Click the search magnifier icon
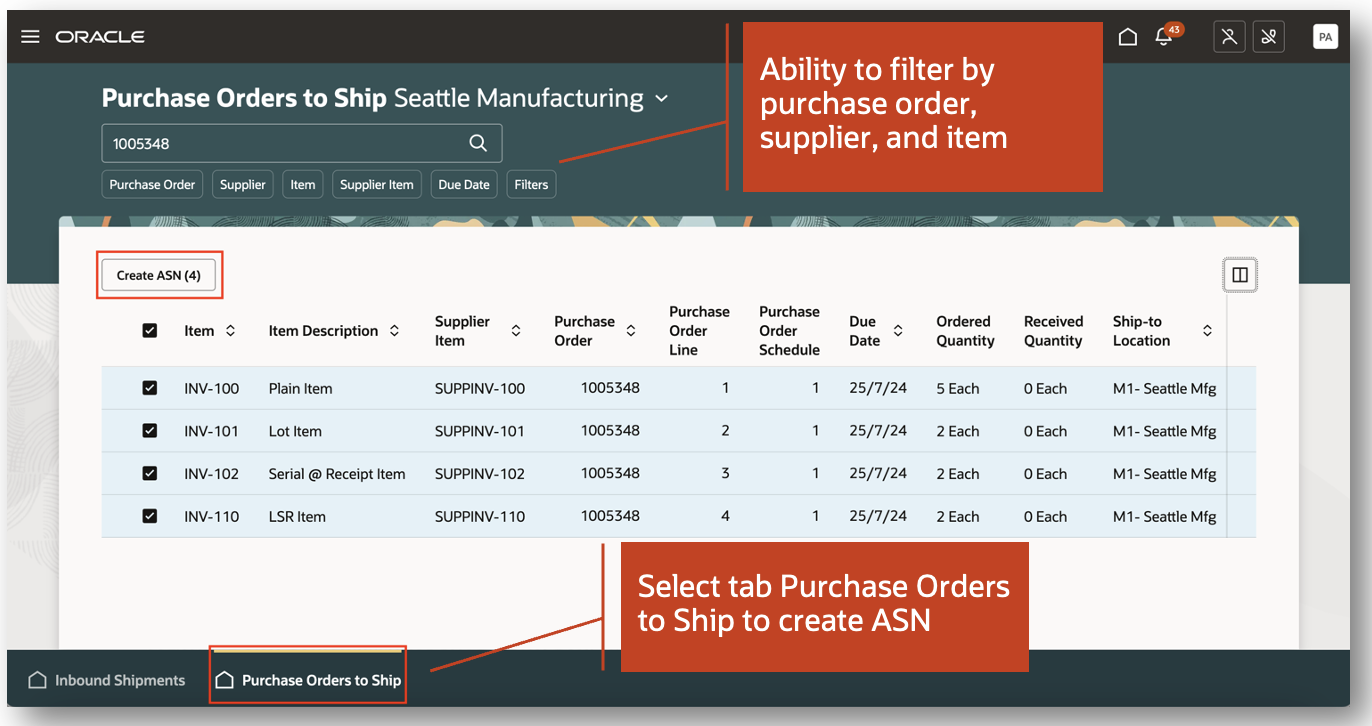 pos(478,143)
